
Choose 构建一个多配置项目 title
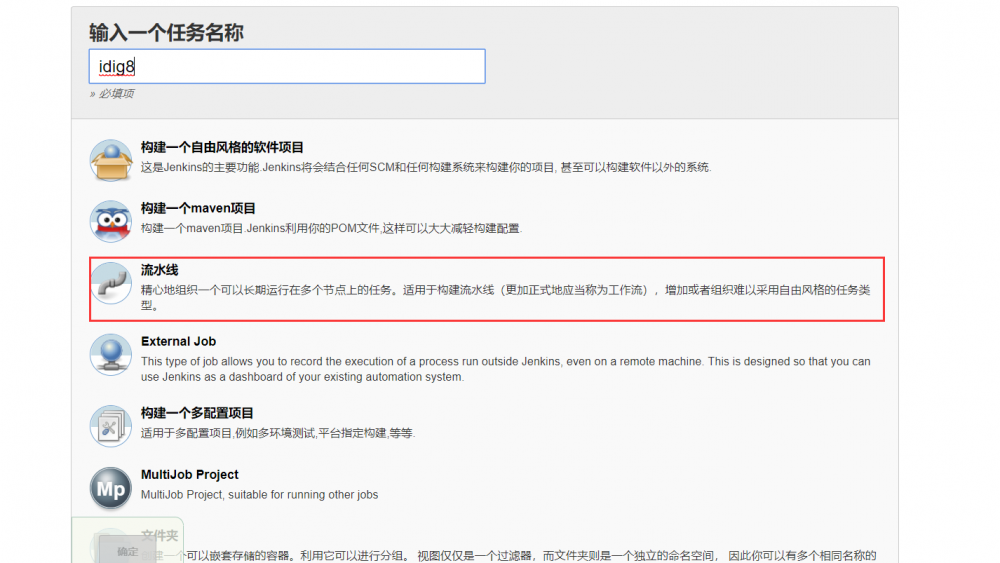click(x=197, y=413)
